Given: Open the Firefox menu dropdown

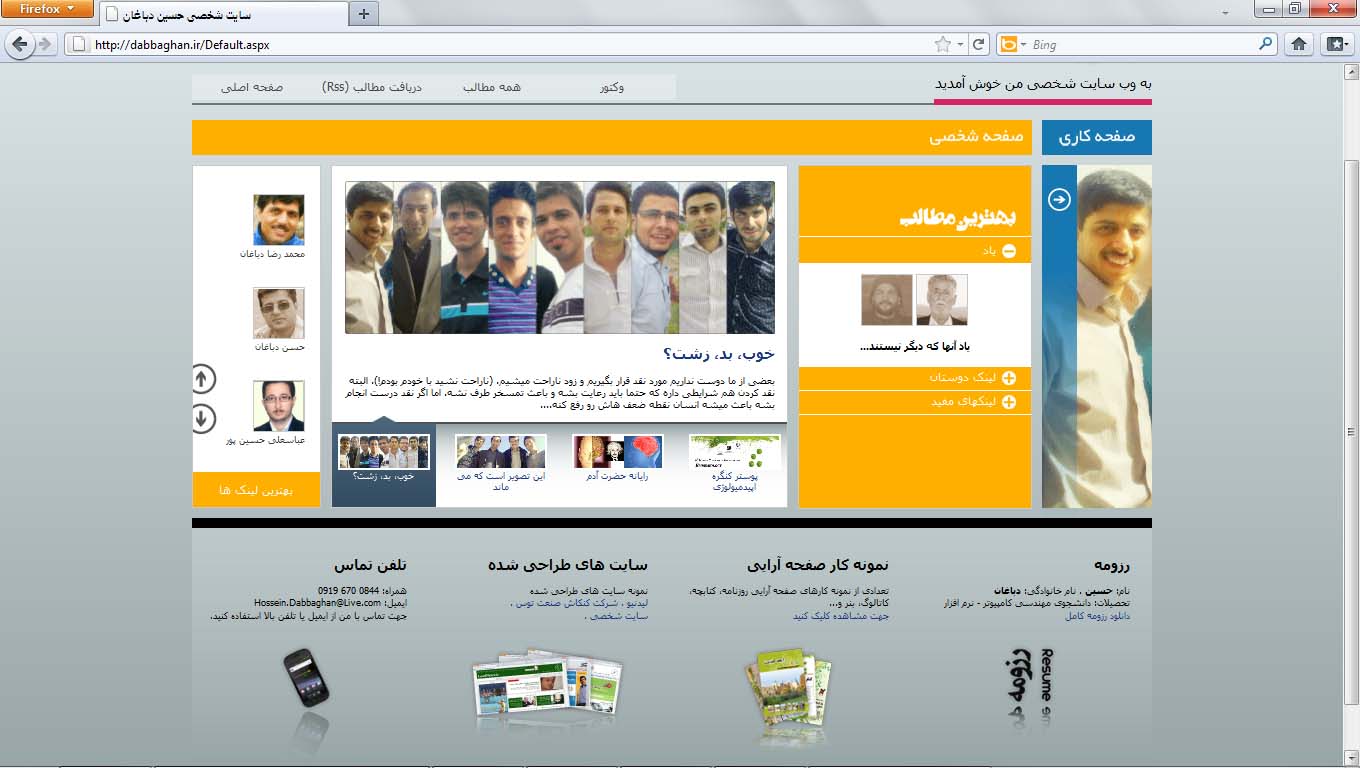Looking at the screenshot, I should [47, 9].
